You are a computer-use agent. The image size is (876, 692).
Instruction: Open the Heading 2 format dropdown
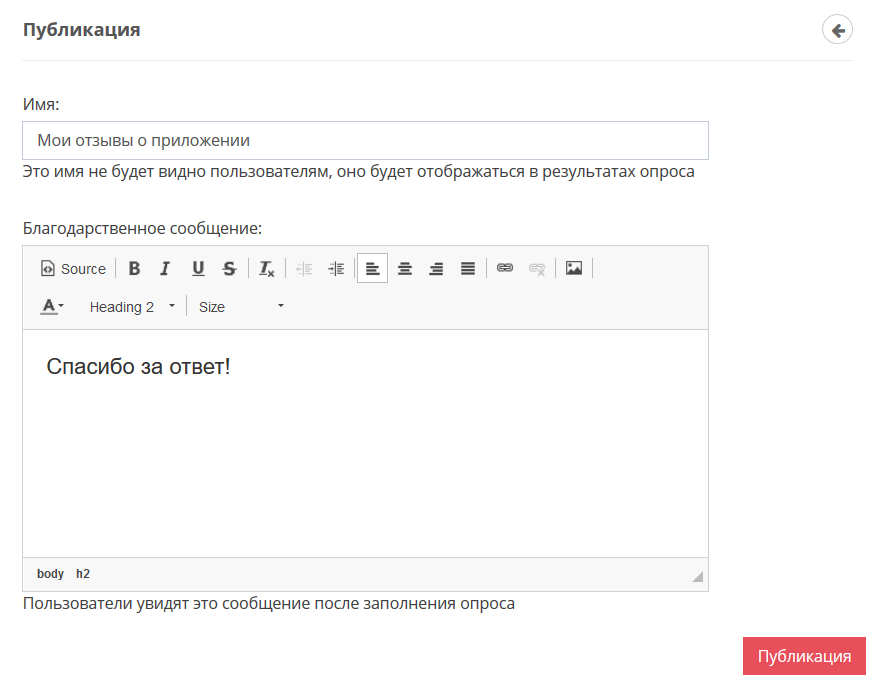click(131, 307)
